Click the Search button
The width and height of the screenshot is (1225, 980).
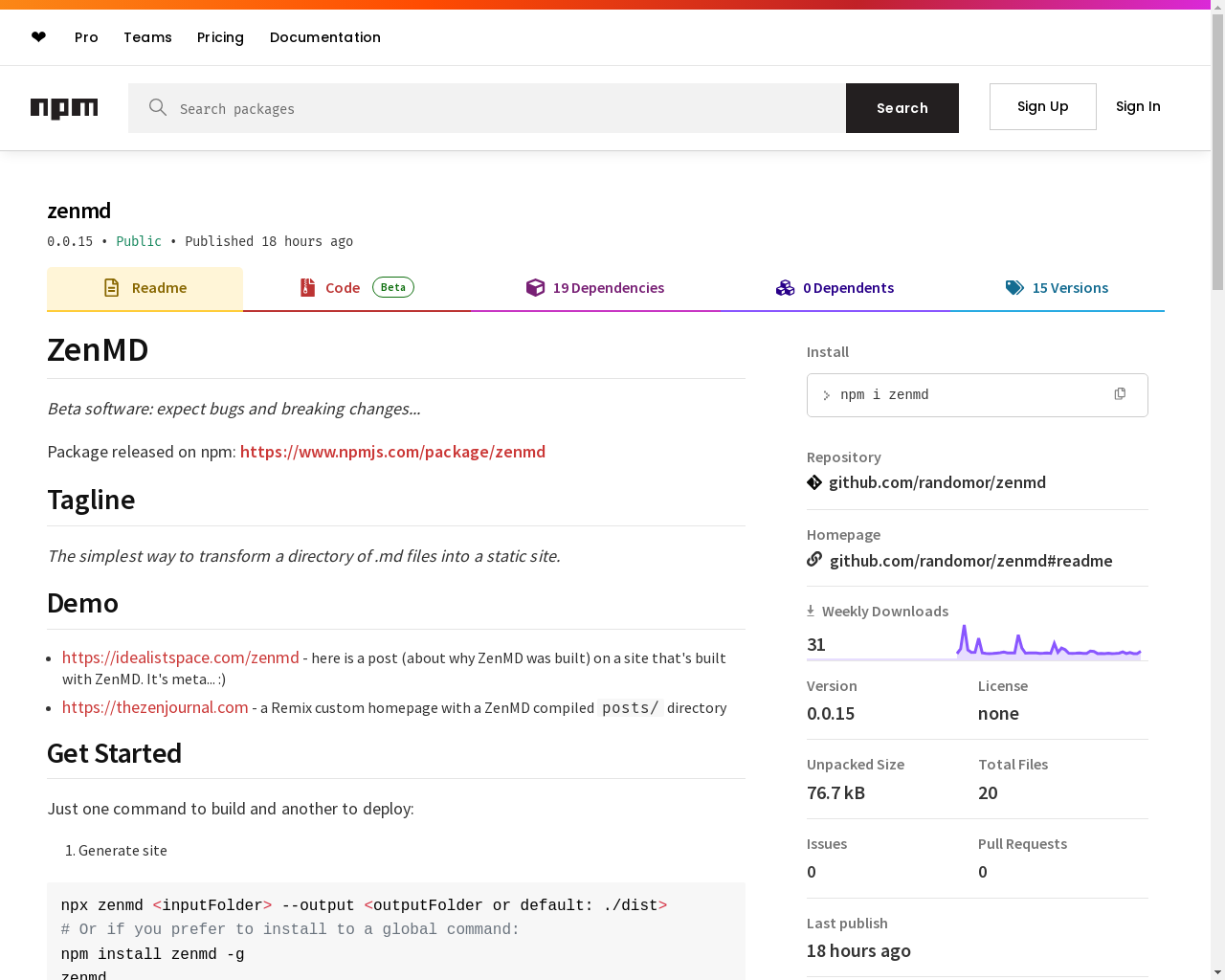click(902, 108)
